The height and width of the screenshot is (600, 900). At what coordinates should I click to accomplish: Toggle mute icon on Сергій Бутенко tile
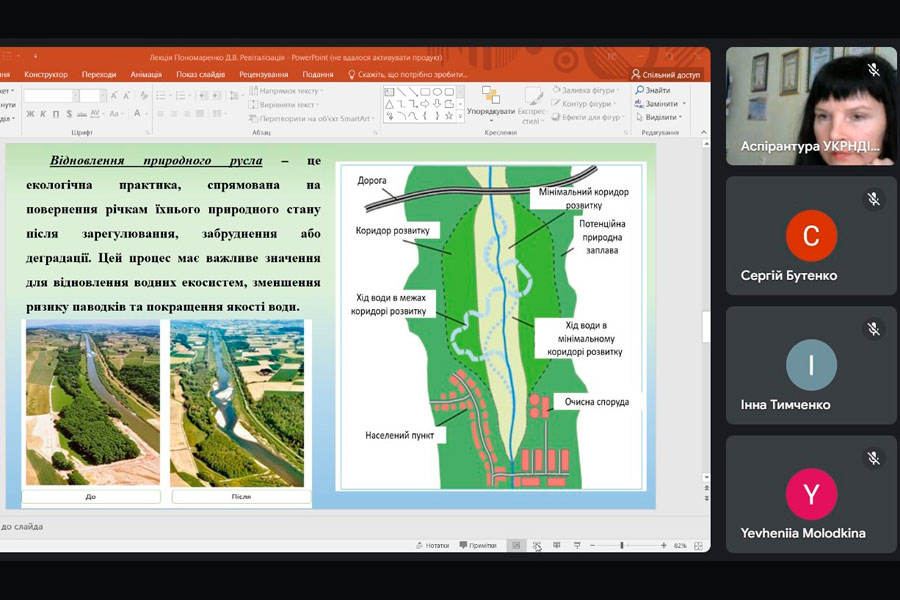873,200
